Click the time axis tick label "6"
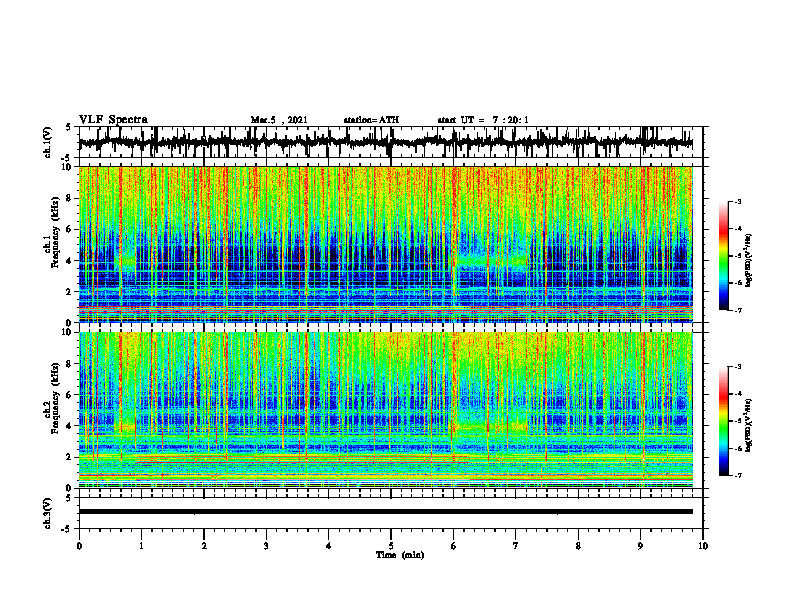Image resolution: width=792 pixels, height=612 pixels. 454,546
